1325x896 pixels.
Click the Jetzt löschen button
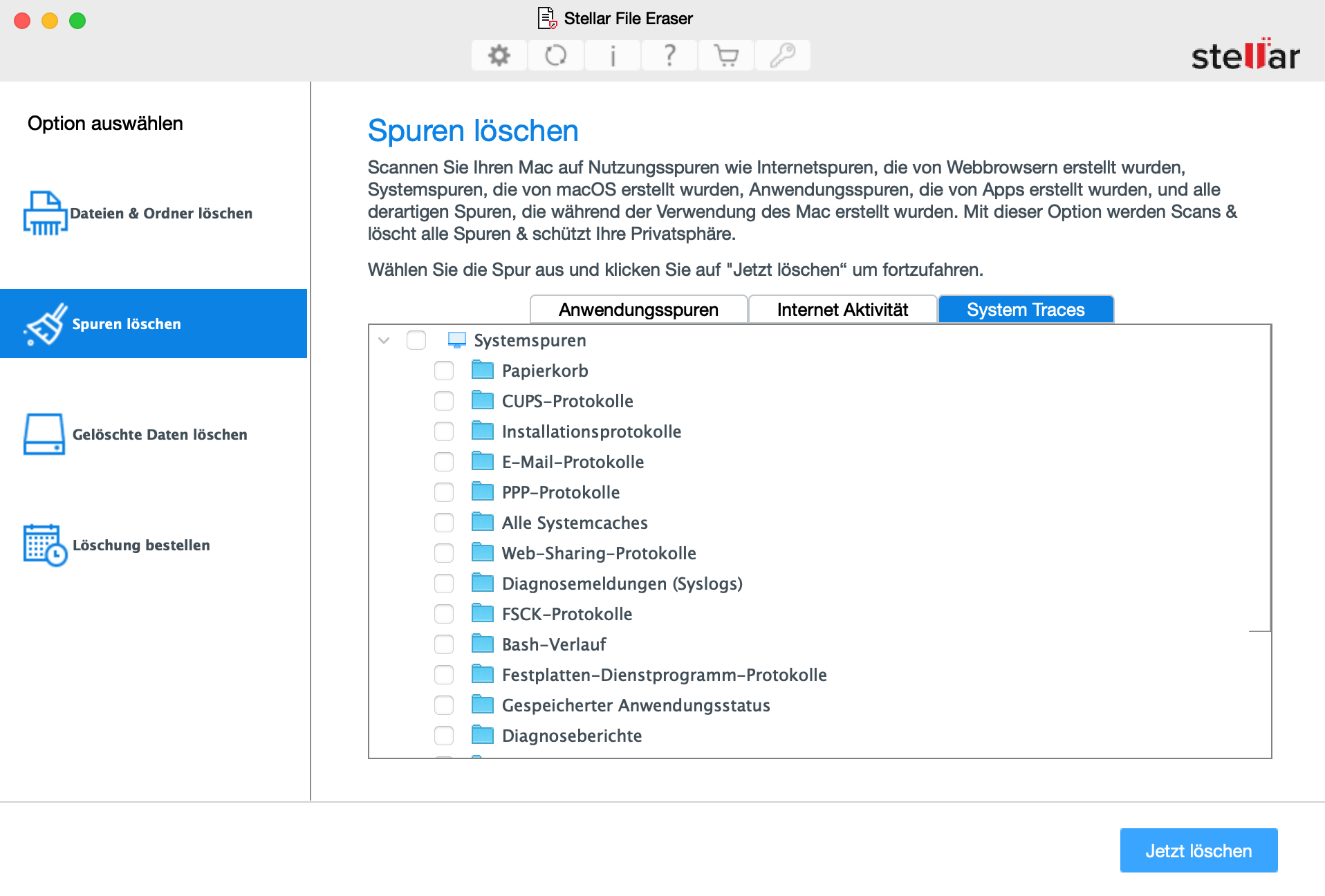tap(1198, 850)
